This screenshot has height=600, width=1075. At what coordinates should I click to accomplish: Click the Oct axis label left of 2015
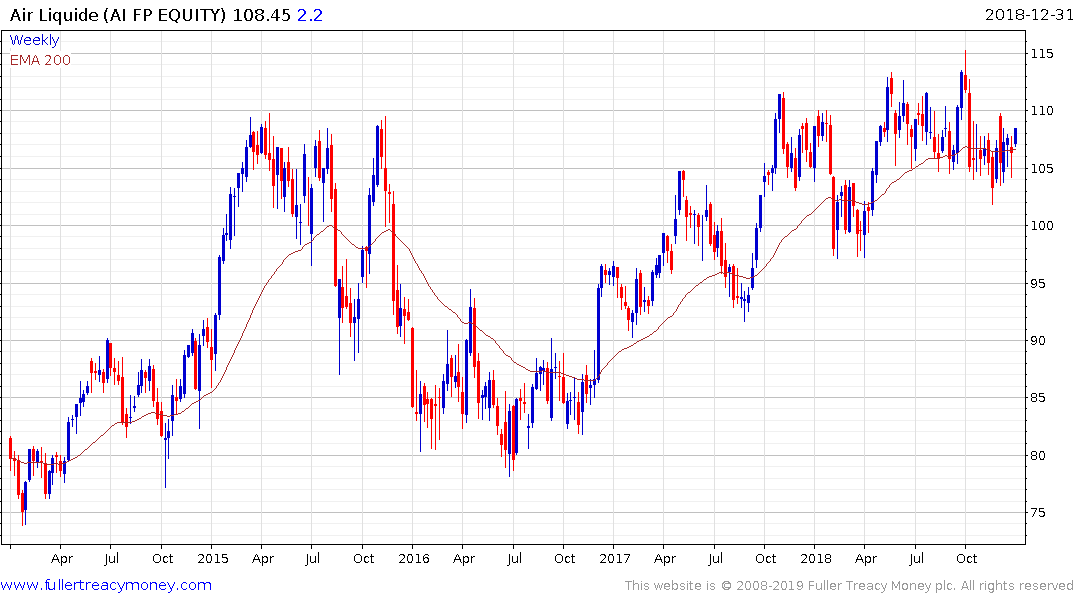pos(162,559)
